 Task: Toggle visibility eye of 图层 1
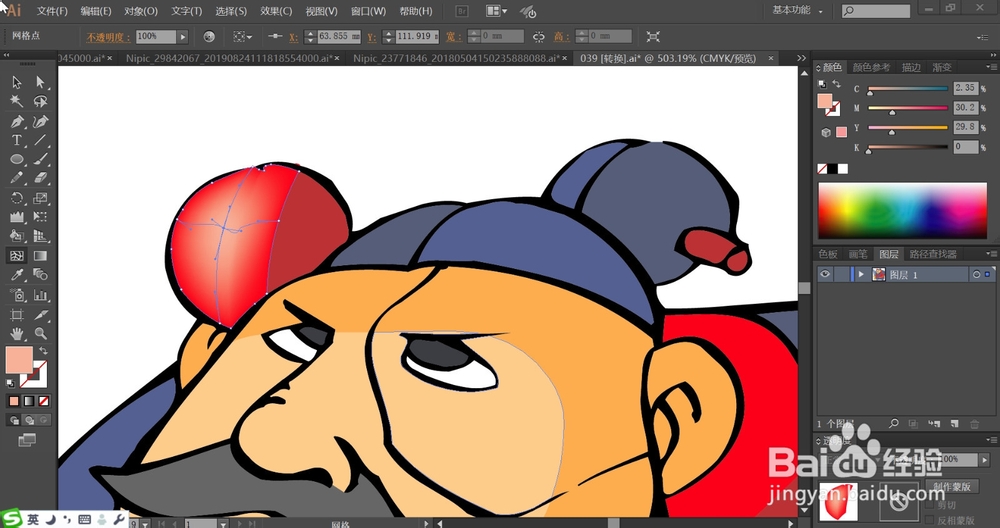825,274
